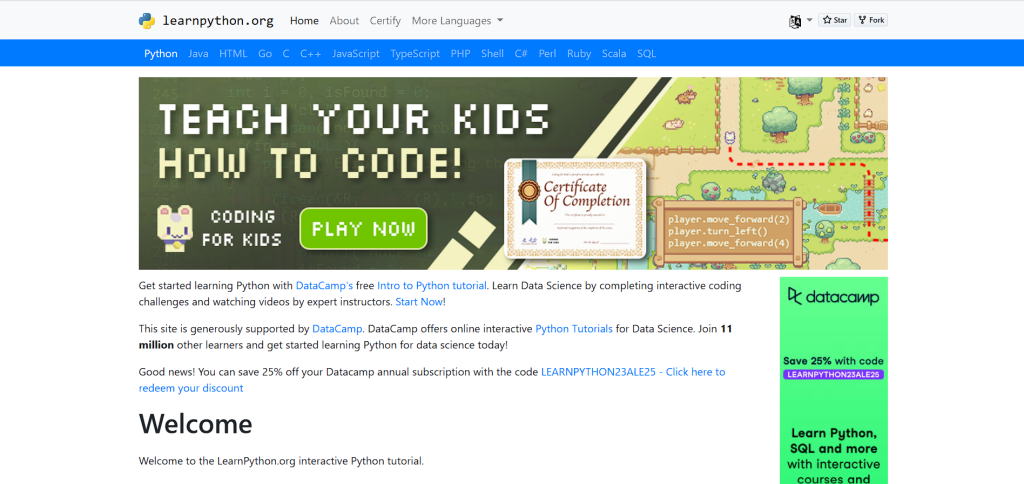Click the LEARNPYTHON23ALE25 redeem discount link
This screenshot has width=1024, height=484.
click(432, 380)
